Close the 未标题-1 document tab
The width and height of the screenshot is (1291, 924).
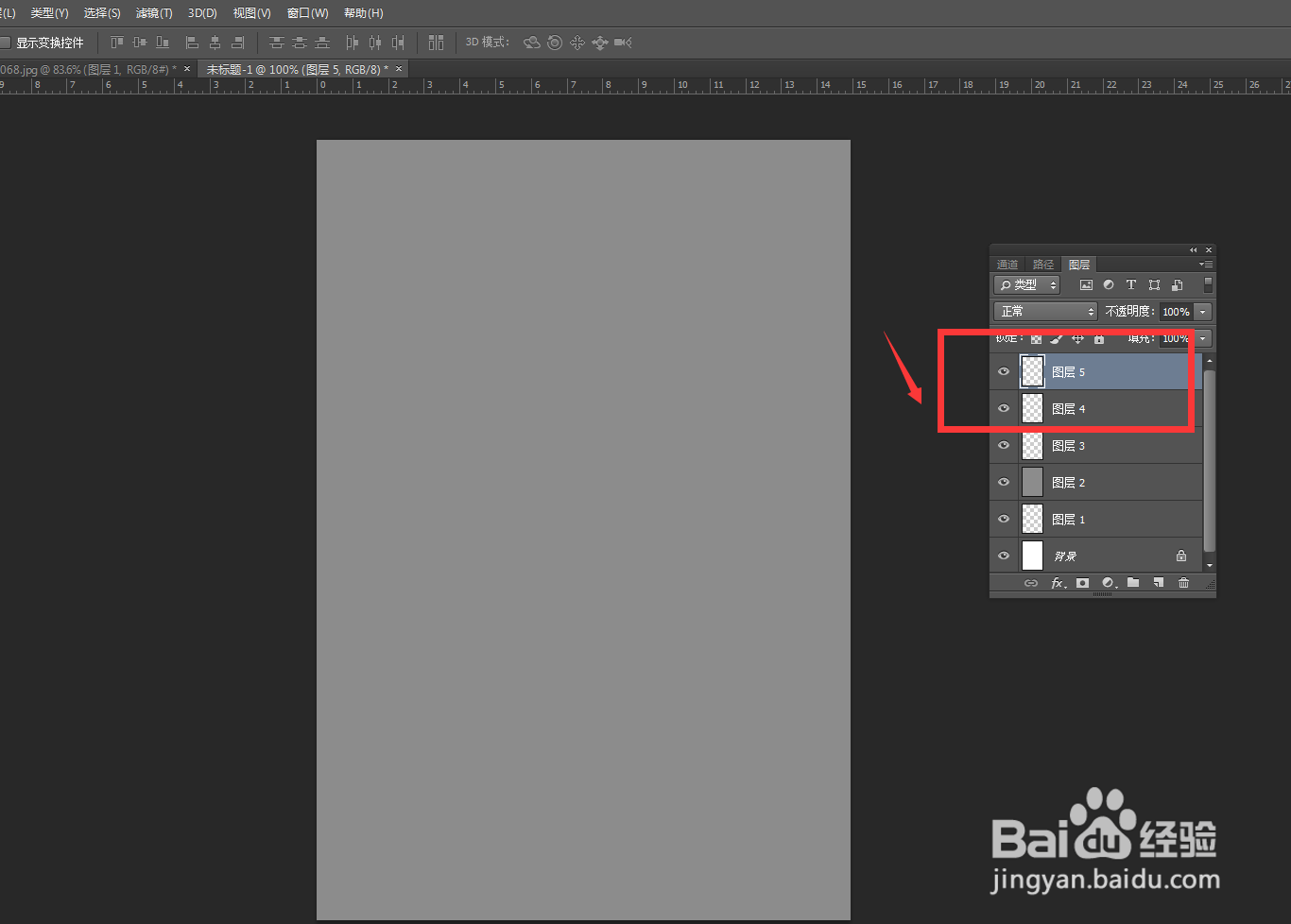click(x=399, y=69)
